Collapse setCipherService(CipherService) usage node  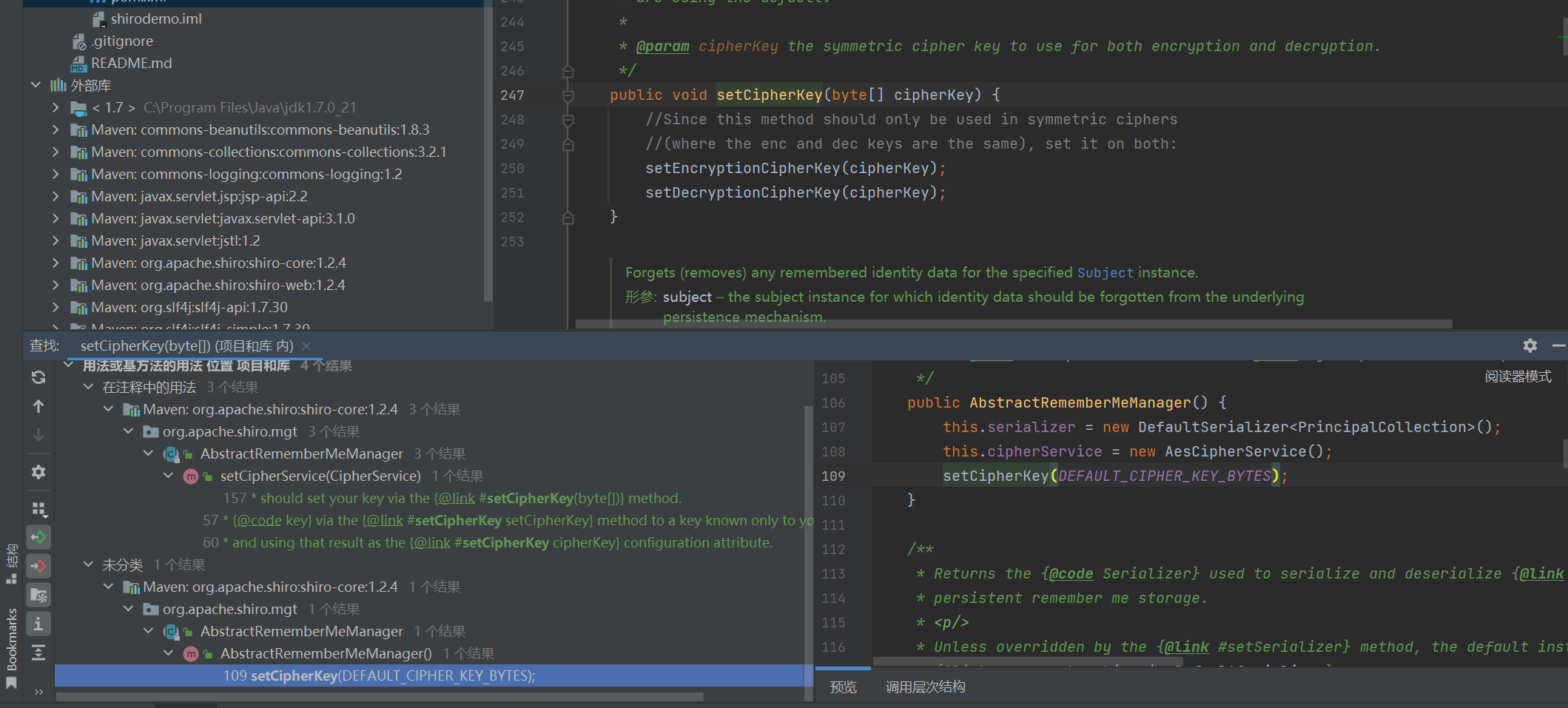(169, 476)
